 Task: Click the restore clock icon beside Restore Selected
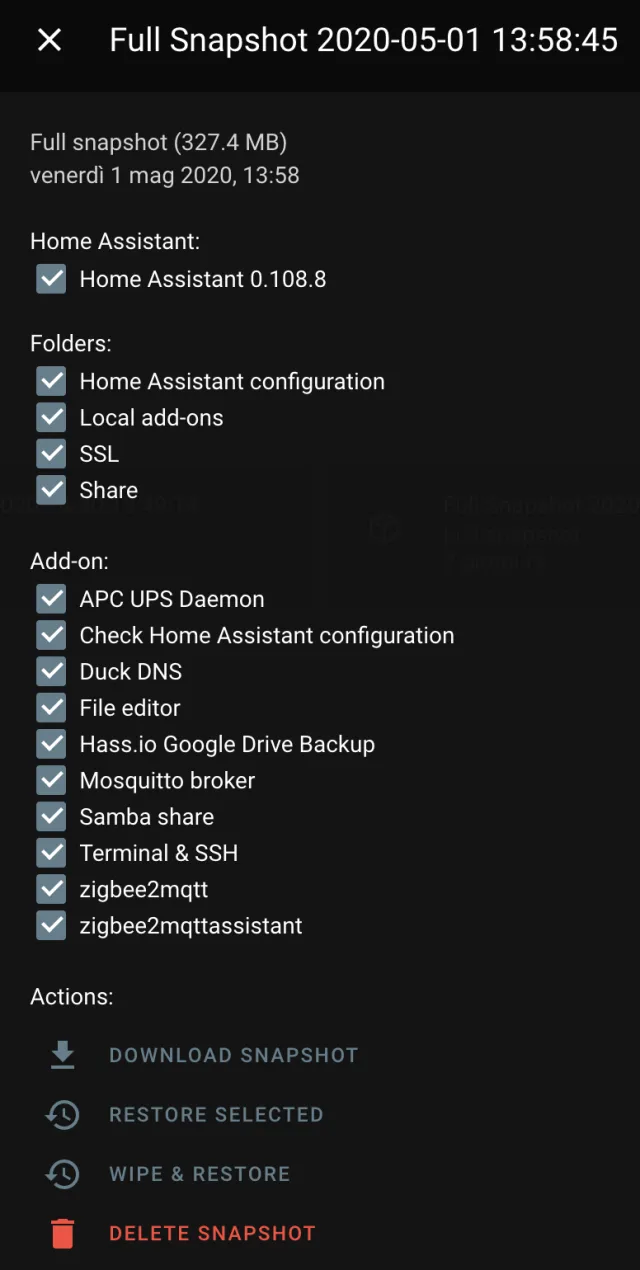click(62, 1115)
